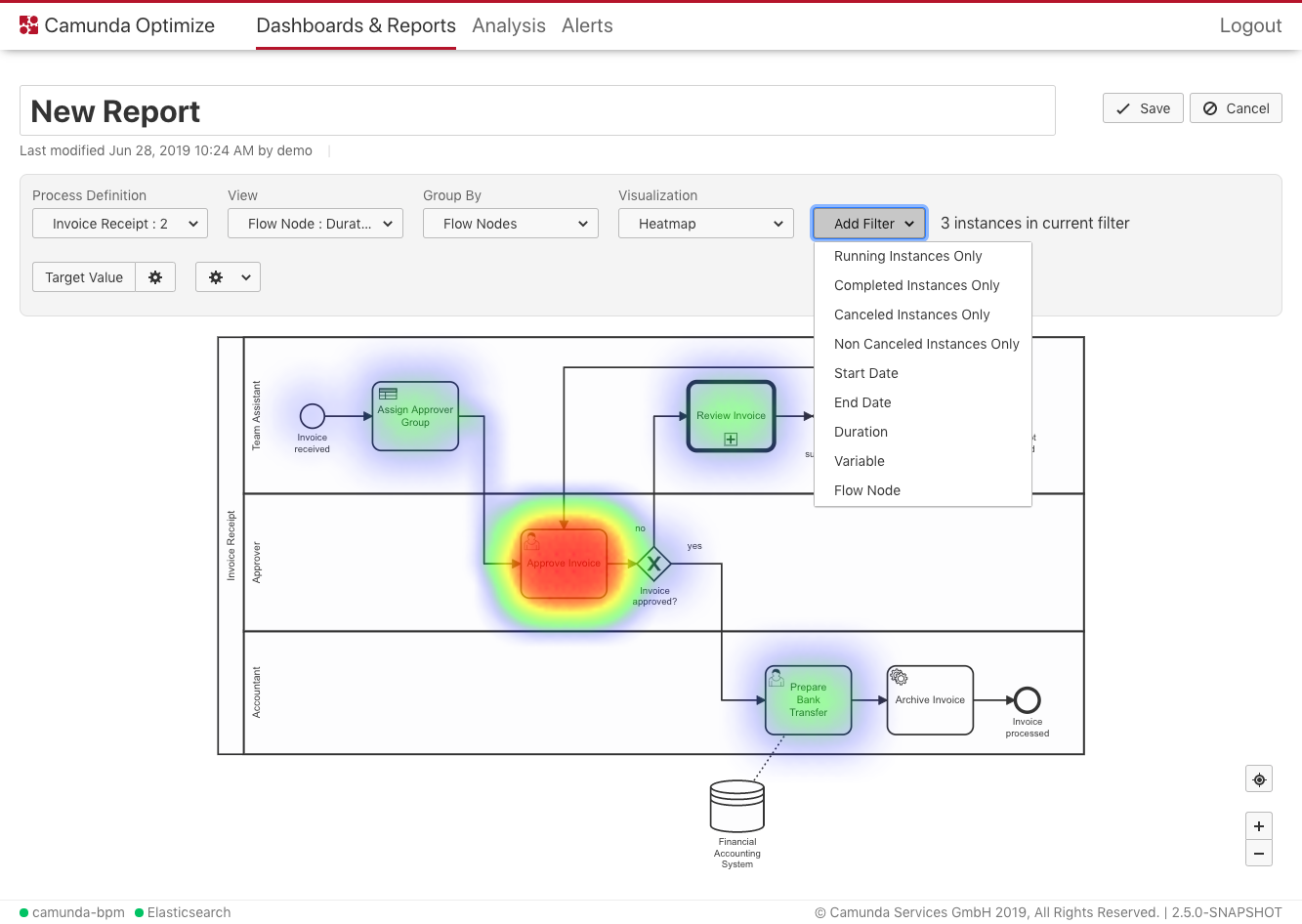Screen dimensions: 1302x924
Task: Click the Camunda Optimize logo icon
Action: click(29, 25)
